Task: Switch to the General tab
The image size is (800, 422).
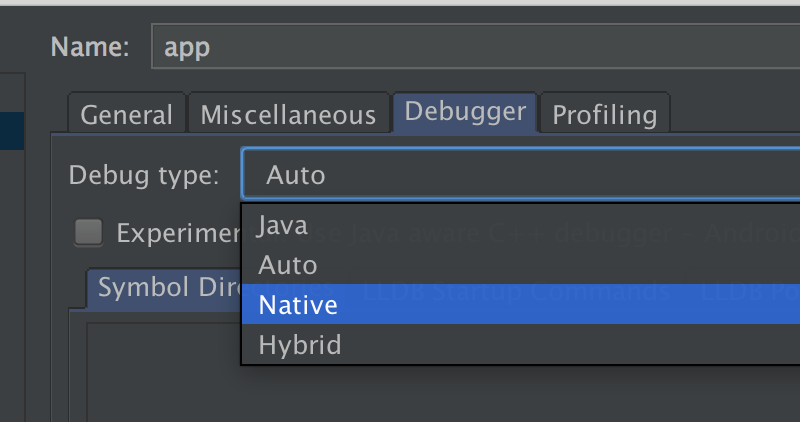Action: click(x=127, y=113)
